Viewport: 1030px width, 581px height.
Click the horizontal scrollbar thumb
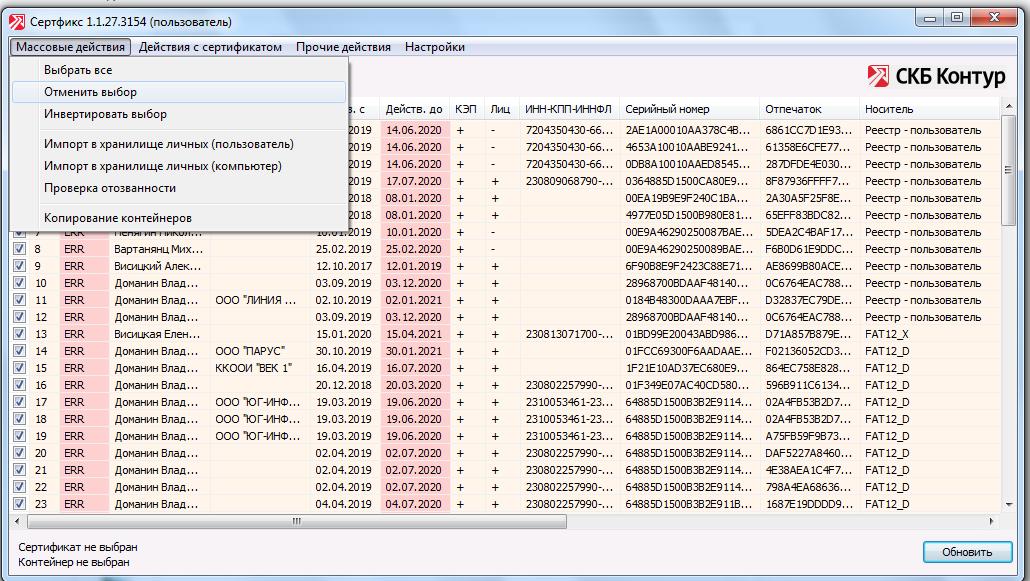point(297,521)
